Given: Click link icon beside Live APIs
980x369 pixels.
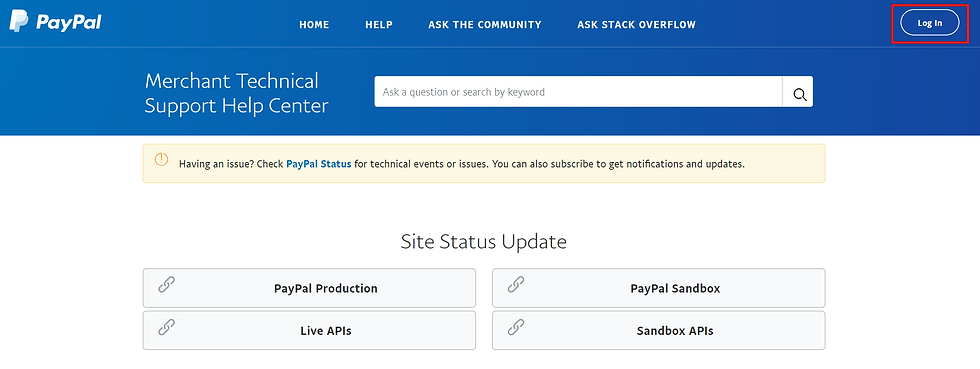Looking at the screenshot, I should coord(166,327).
